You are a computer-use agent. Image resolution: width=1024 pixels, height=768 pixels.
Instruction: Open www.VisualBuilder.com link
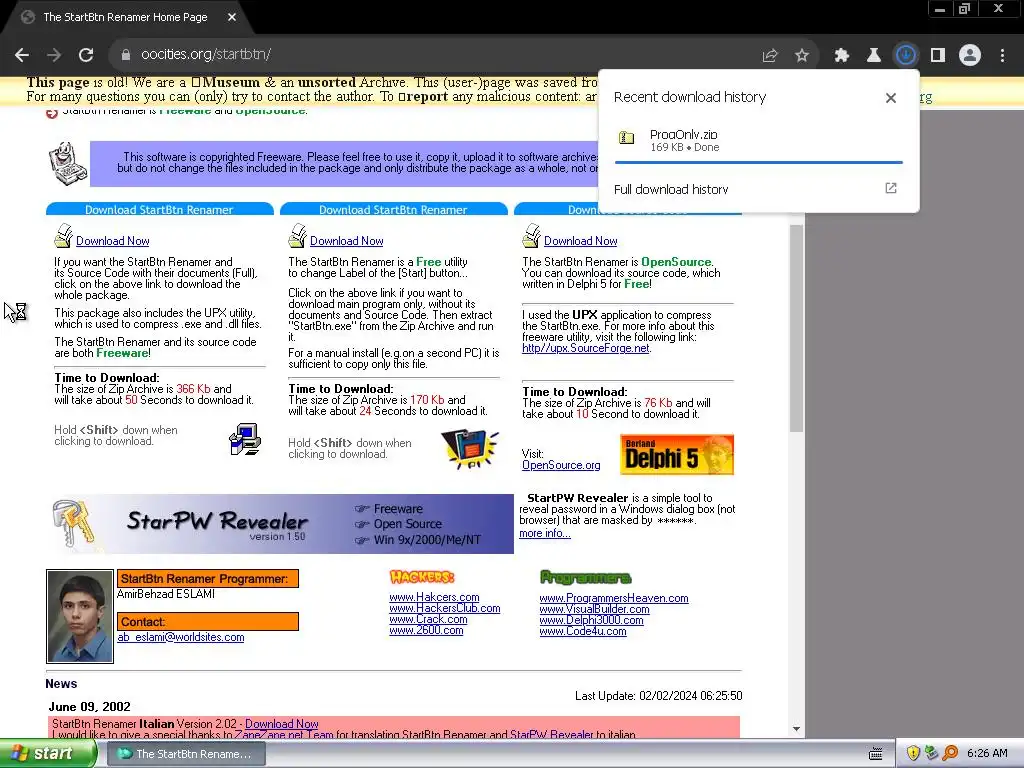(x=594, y=609)
